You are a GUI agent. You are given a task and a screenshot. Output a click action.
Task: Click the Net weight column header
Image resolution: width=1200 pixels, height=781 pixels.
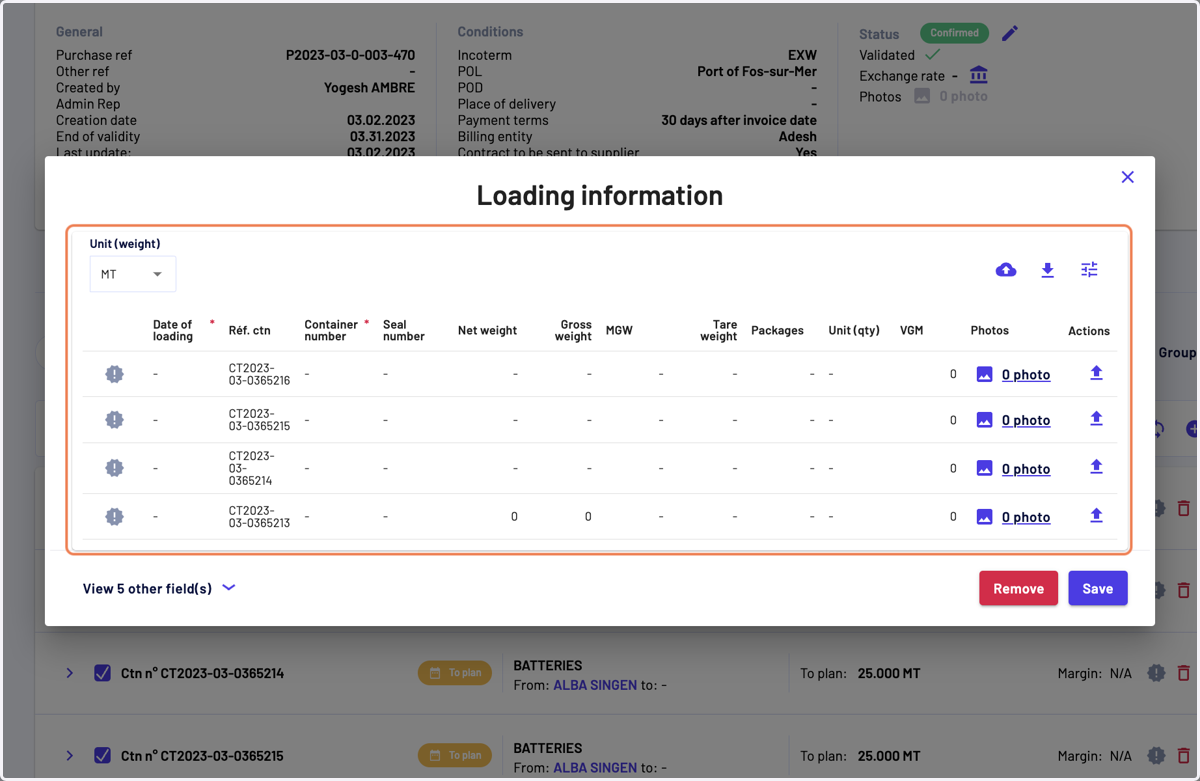(x=487, y=330)
